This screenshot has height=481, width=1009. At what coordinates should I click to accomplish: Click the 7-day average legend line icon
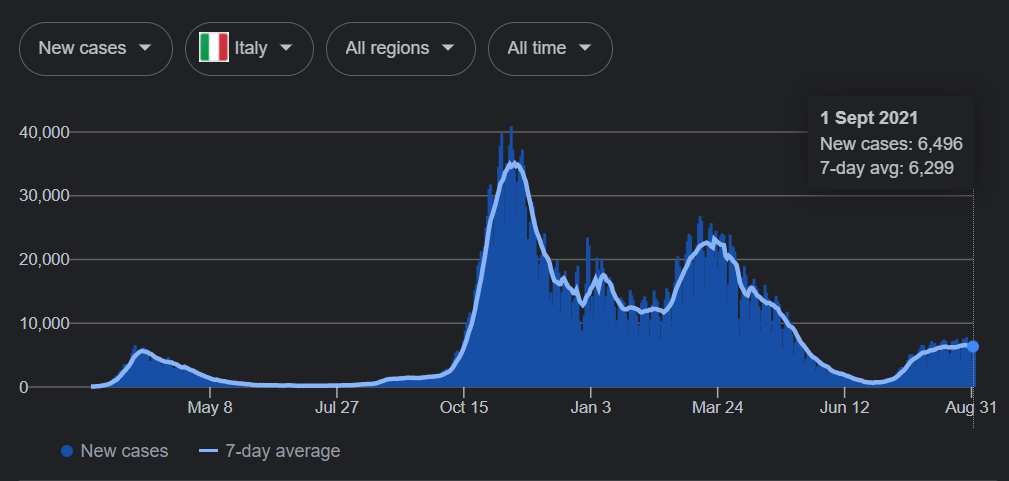click(208, 452)
